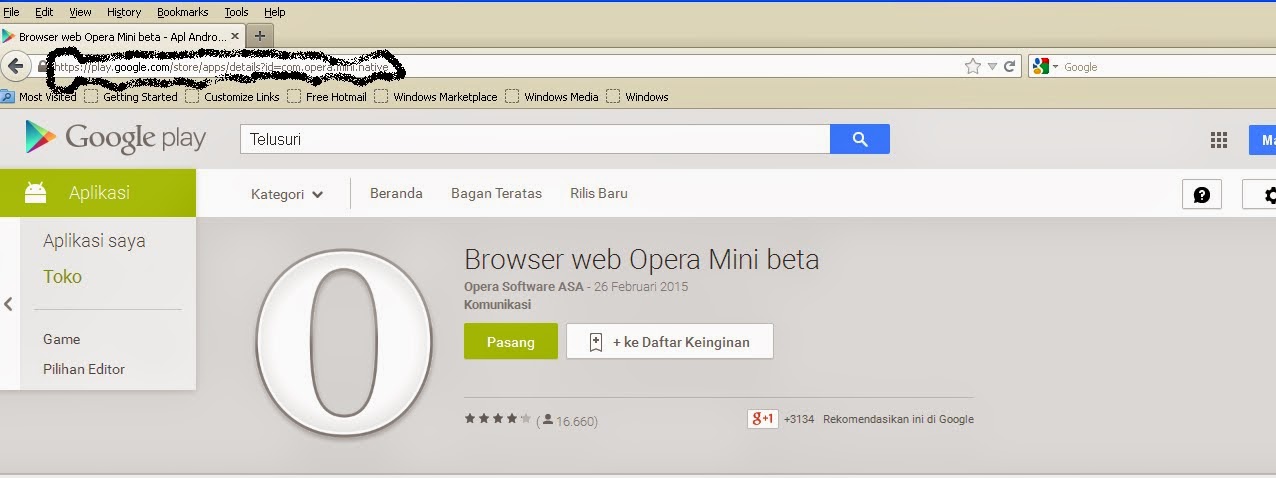Open the Google search engine selector
1276x478 pixels.
1045,66
